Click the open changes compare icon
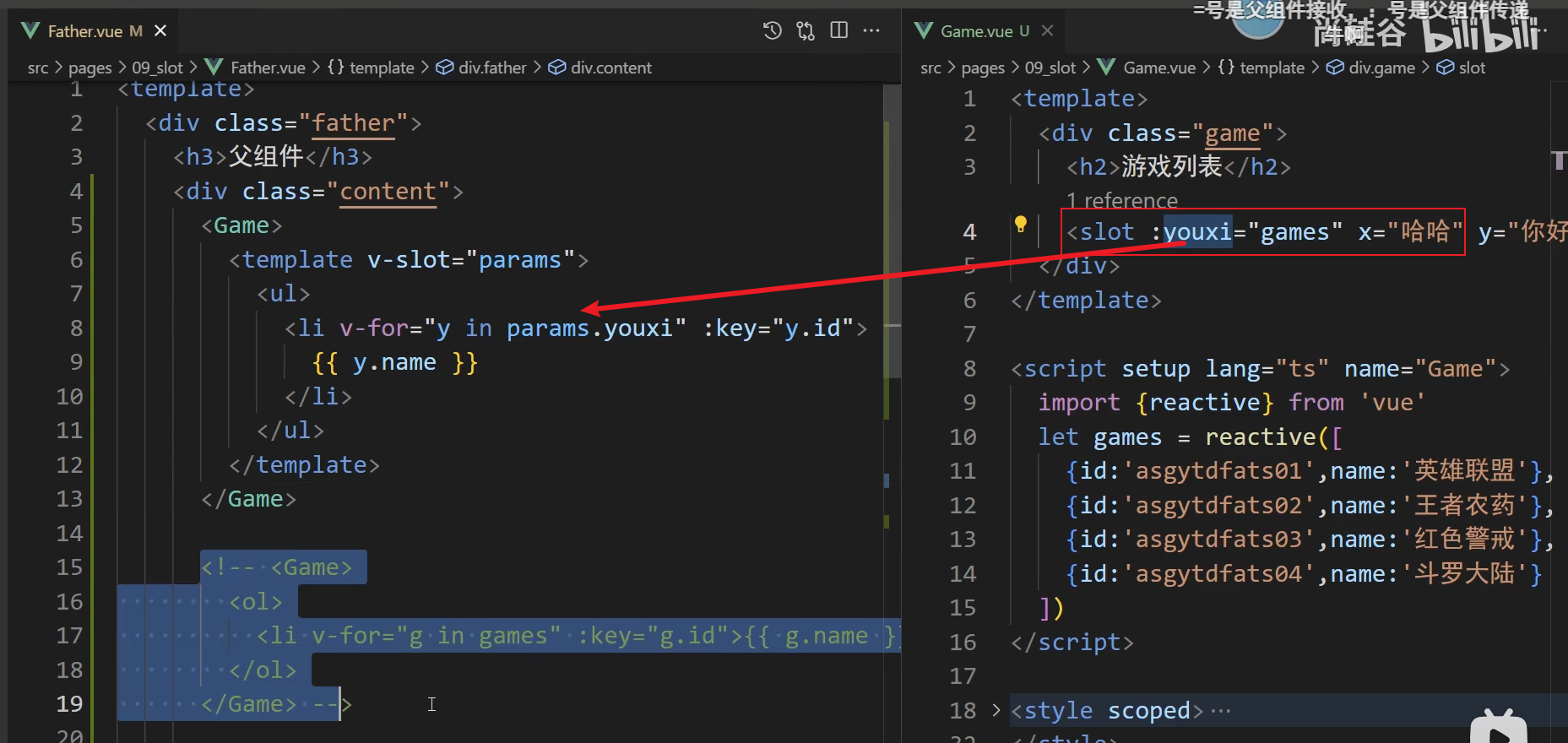 806,31
